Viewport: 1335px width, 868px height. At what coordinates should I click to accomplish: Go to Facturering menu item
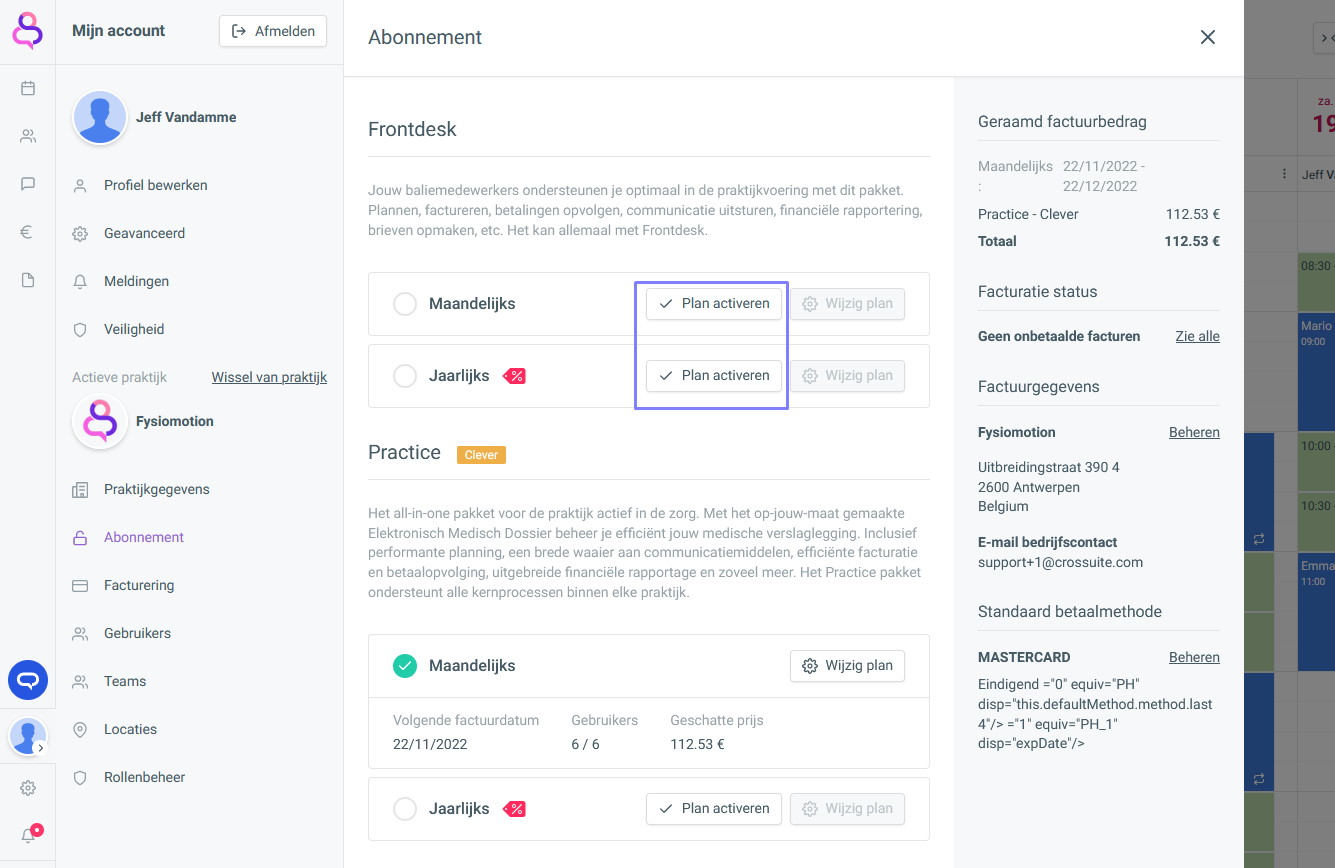click(x=139, y=585)
